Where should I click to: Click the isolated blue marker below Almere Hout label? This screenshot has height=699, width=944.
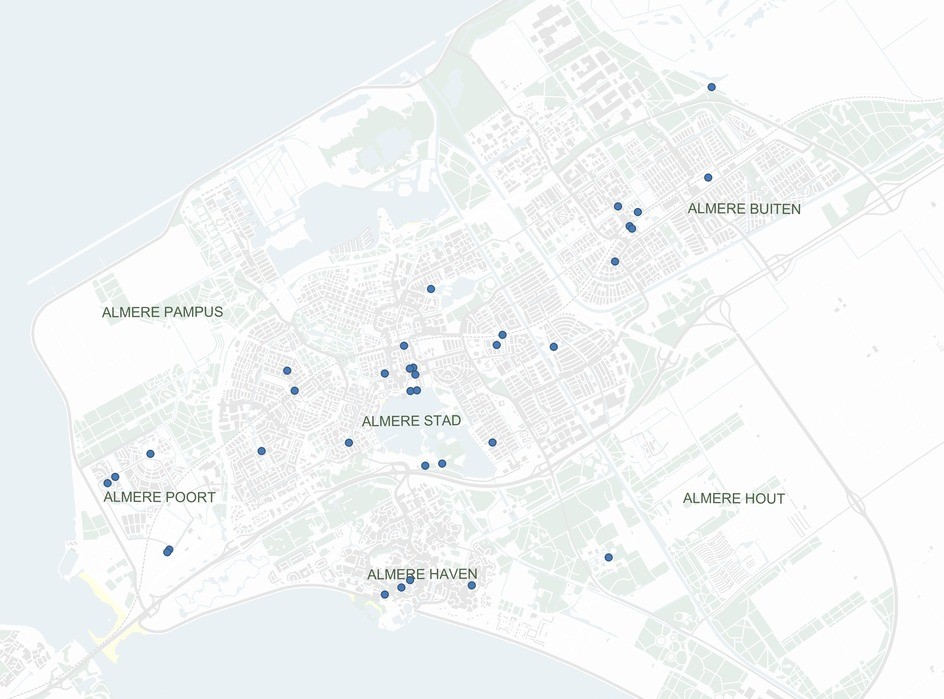pos(608,557)
